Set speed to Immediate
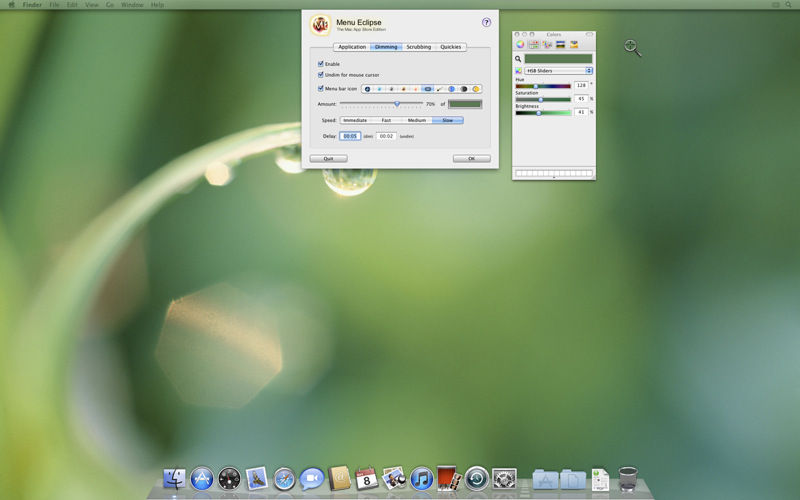The width and height of the screenshot is (800, 500). [x=355, y=120]
